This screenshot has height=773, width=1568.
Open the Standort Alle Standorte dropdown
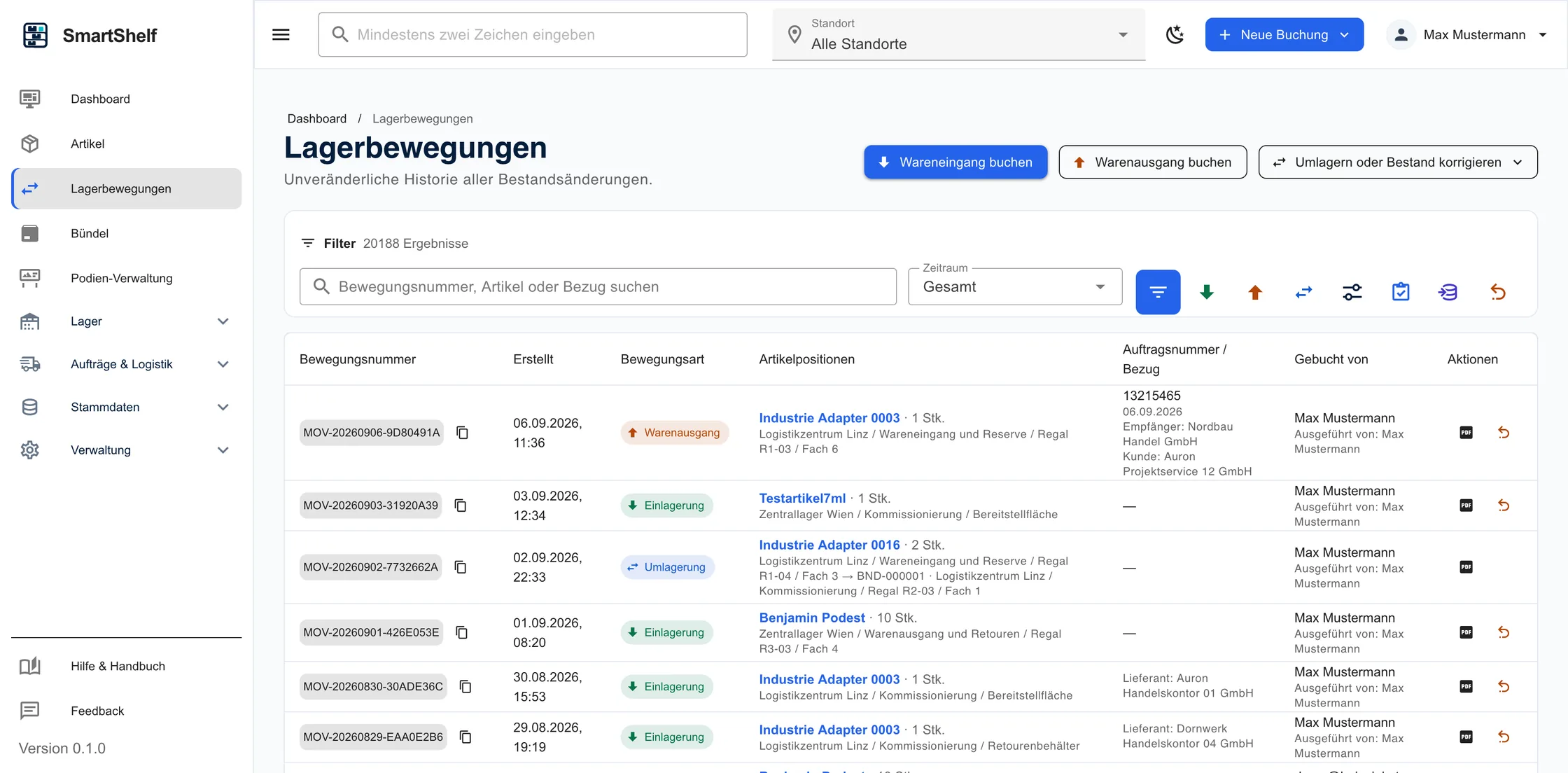pos(958,34)
